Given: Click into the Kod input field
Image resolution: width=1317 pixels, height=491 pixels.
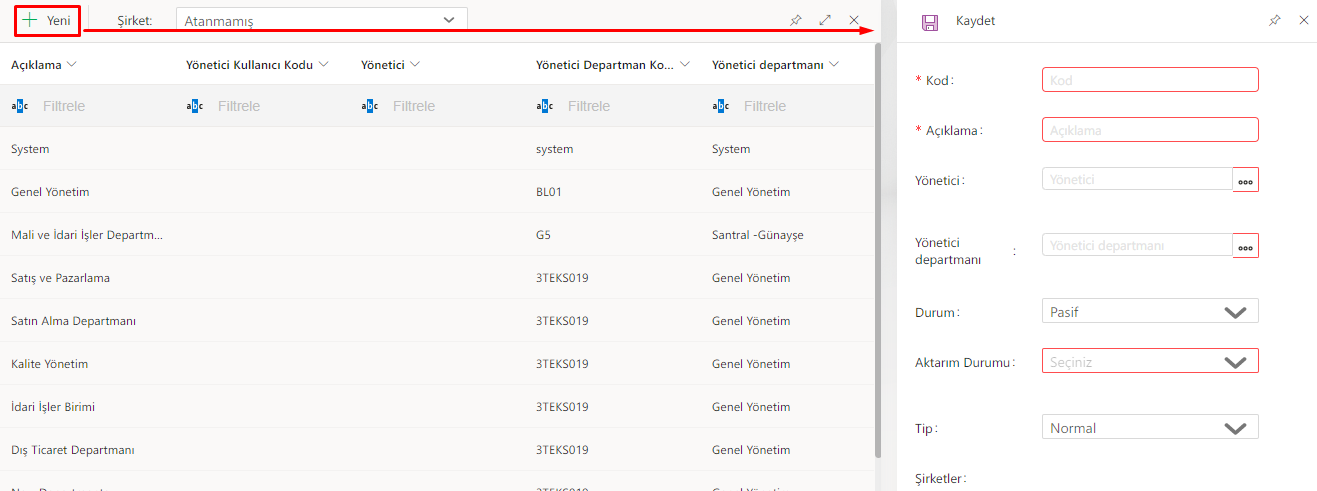Looking at the screenshot, I should coord(1149,80).
